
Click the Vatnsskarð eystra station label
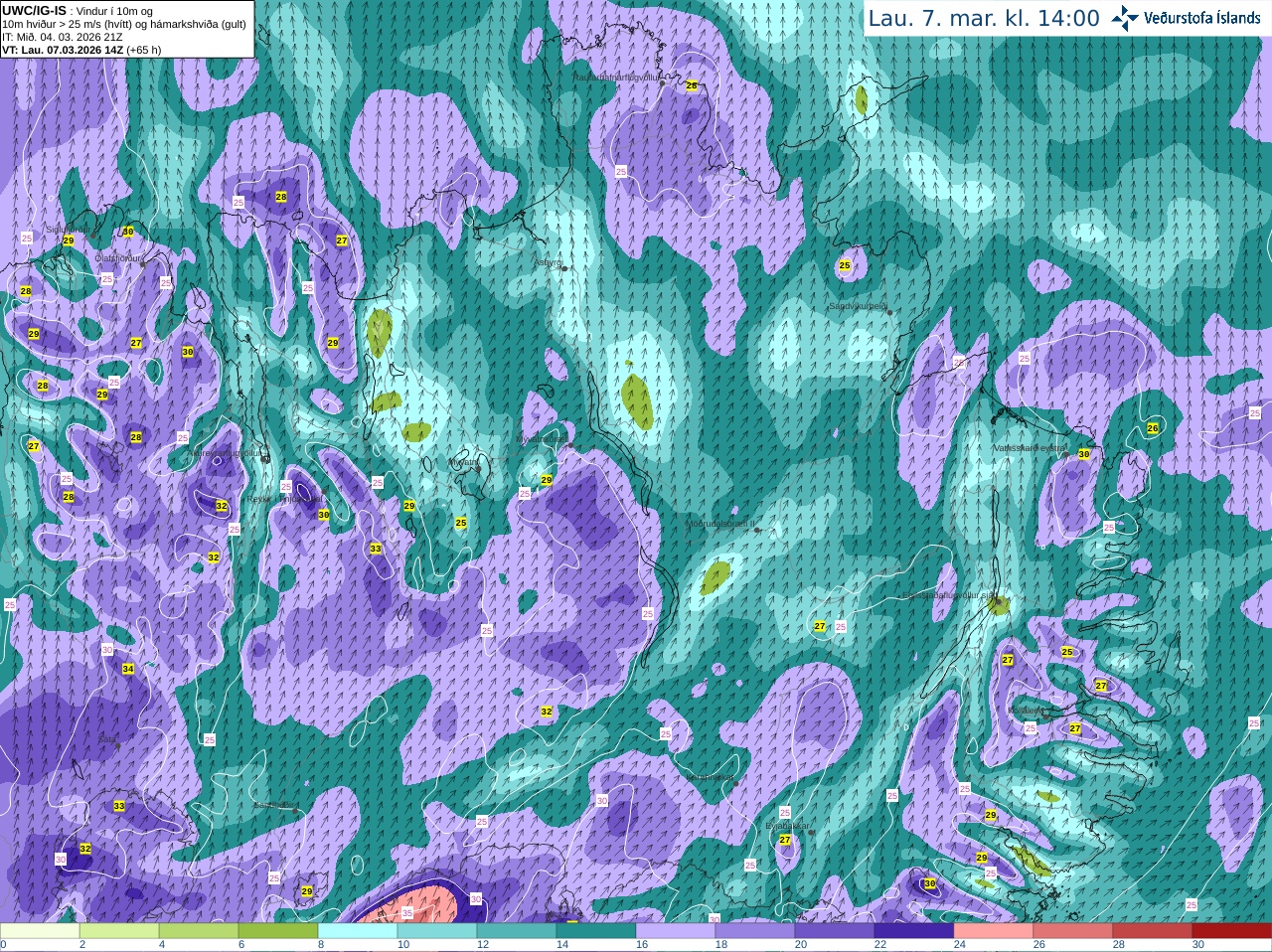[1030, 448]
